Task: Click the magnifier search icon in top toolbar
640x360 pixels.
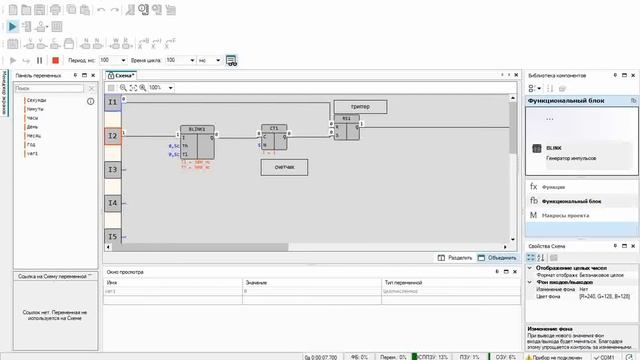Action: click(143, 9)
